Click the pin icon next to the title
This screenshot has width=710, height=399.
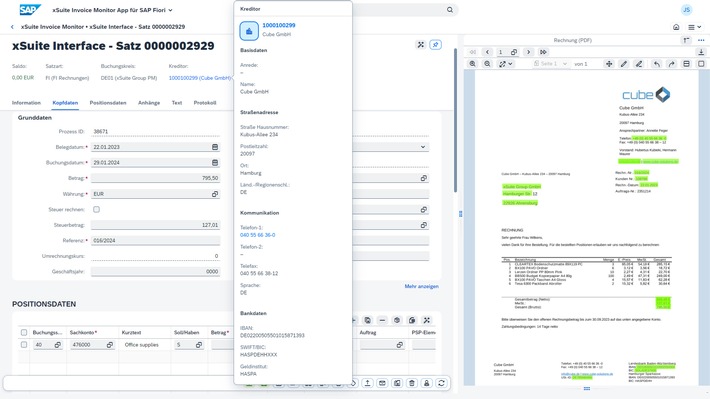(x=435, y=45)
